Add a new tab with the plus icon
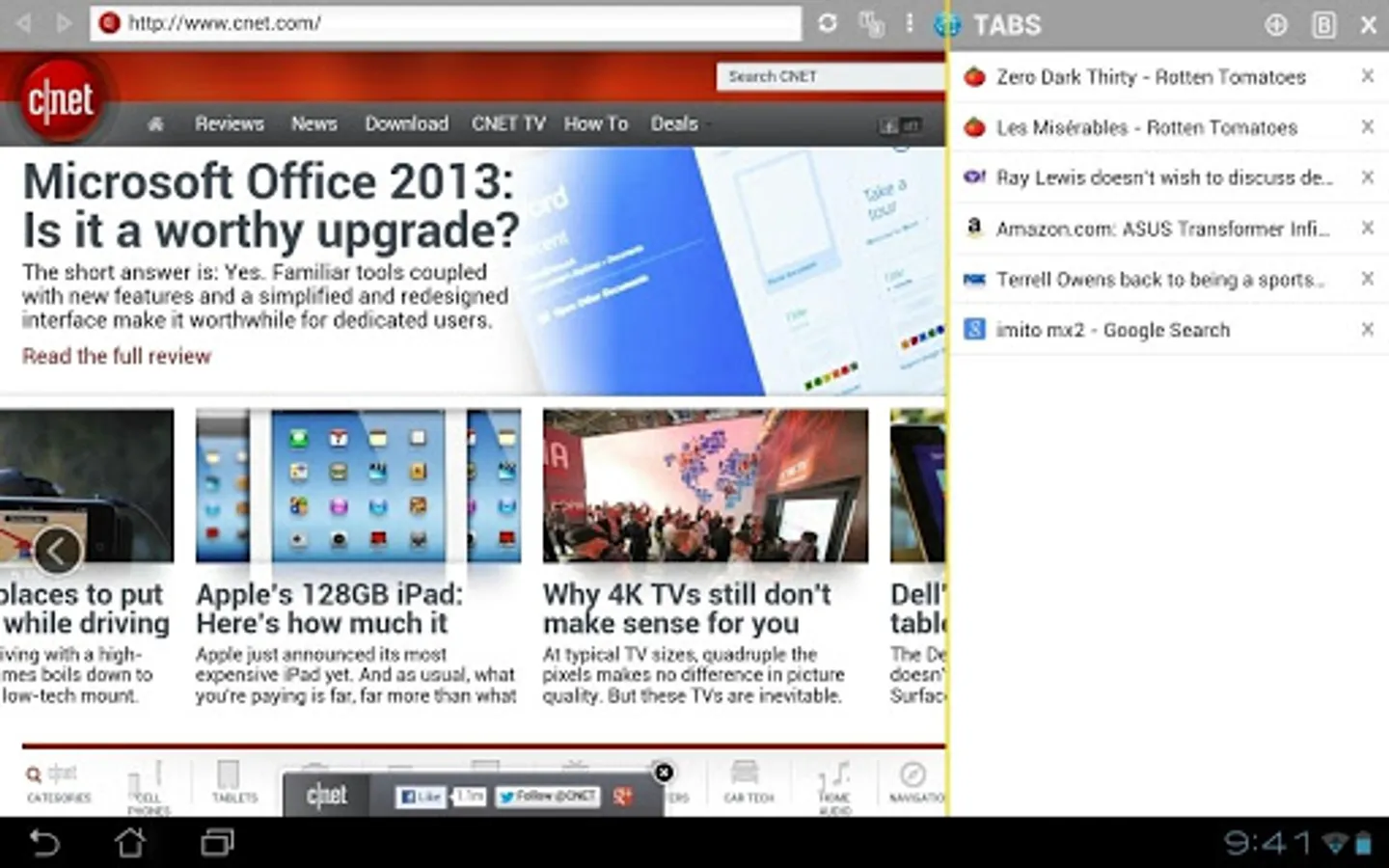This screenshot has width=1389, height=868. pos(1276,25)
